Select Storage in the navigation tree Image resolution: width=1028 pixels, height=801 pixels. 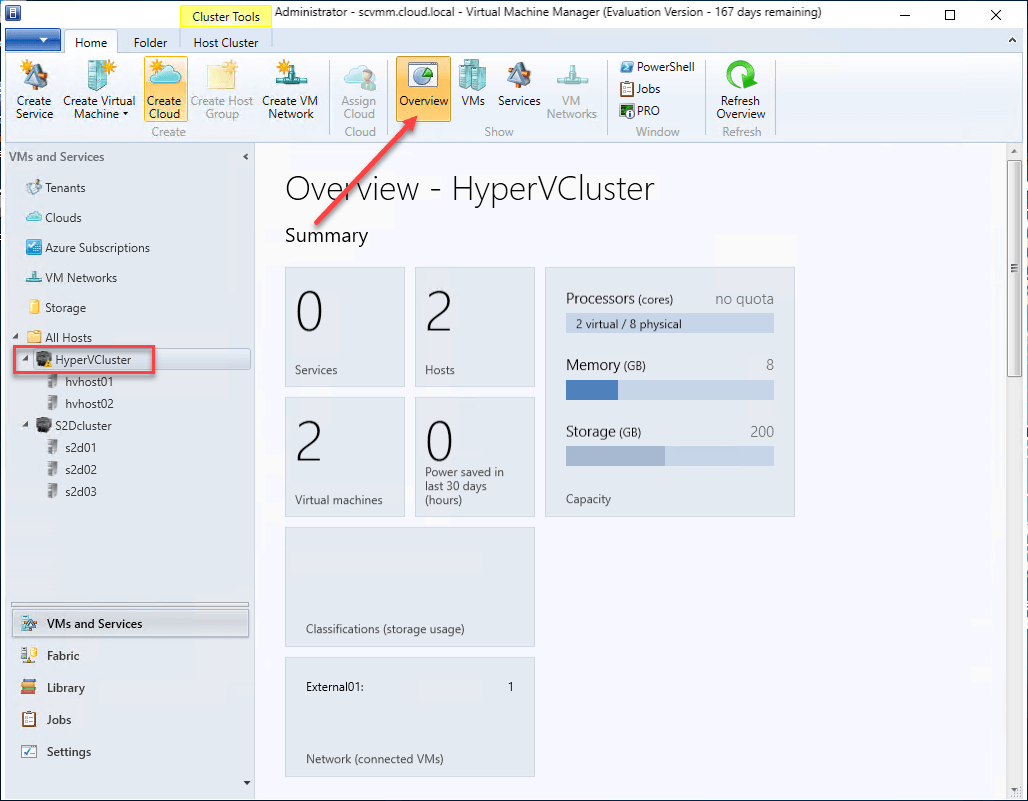pyautogui.click(x=65, y=308)
